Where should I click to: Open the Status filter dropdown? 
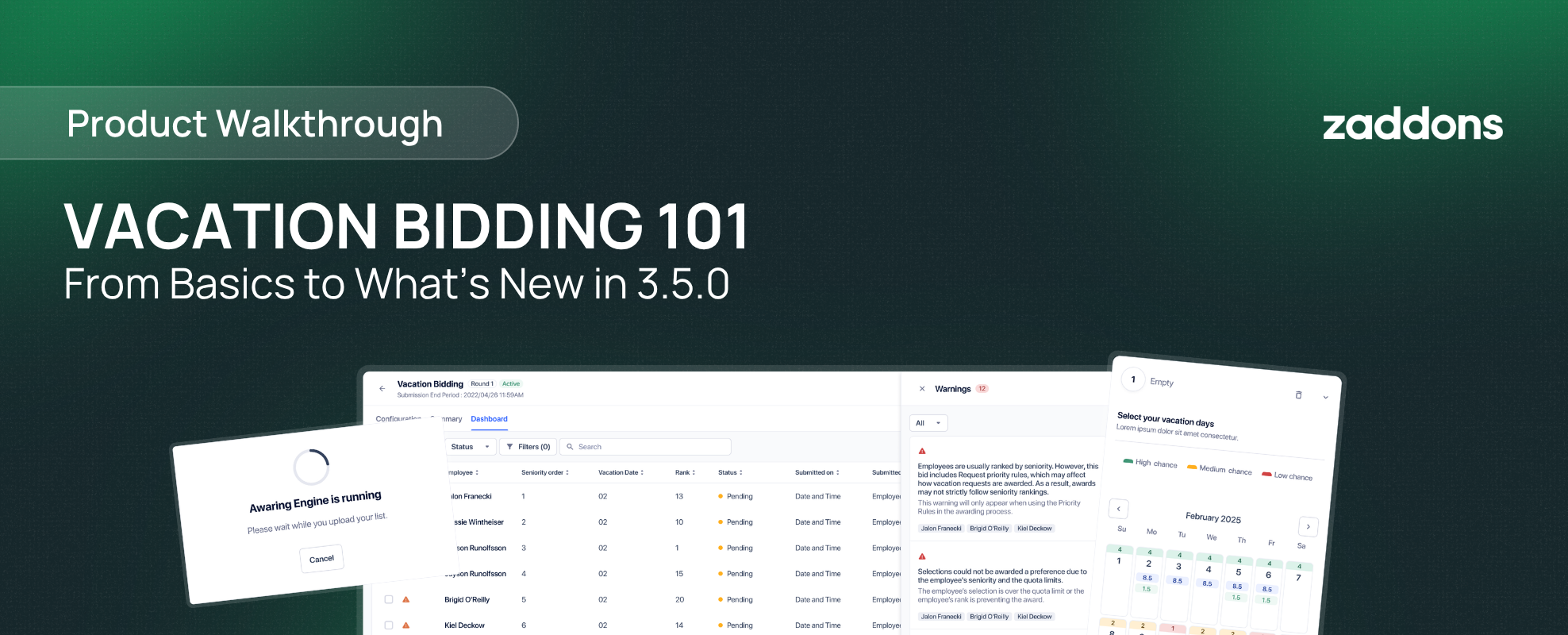click(x=471, y=447)
